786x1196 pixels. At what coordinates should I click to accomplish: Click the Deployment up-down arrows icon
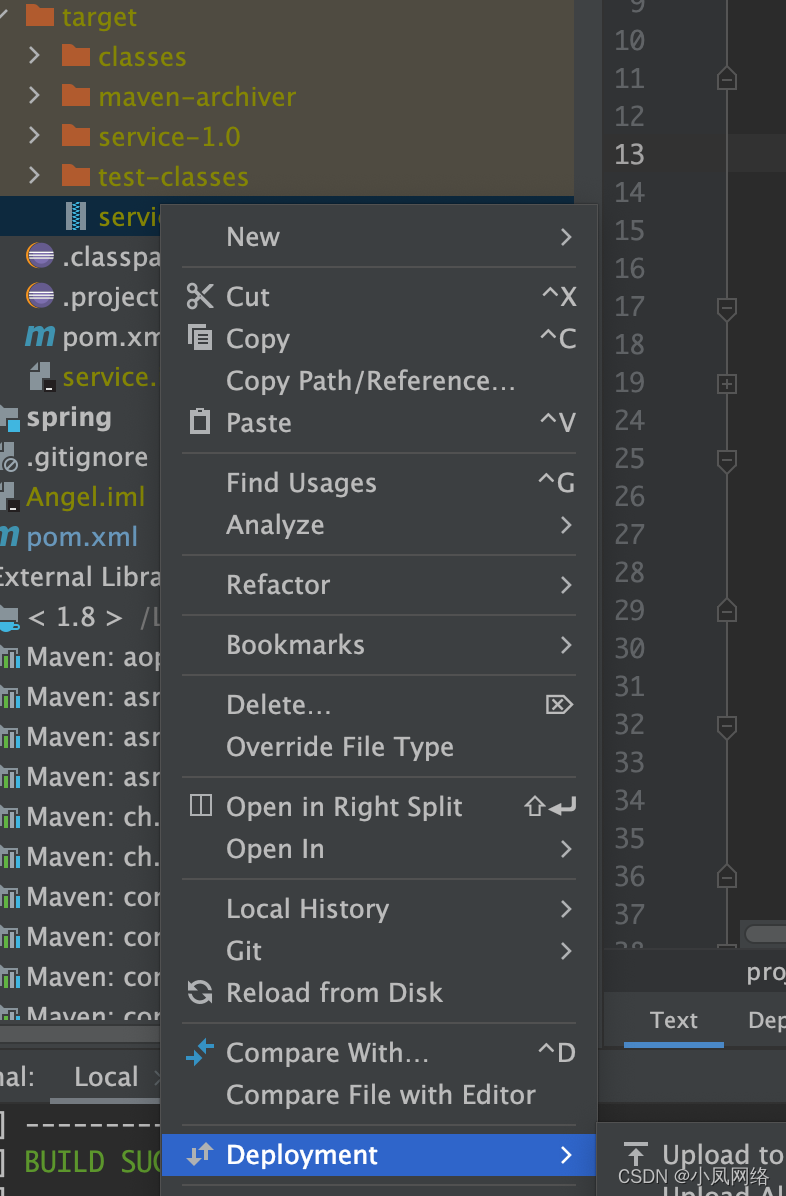point(200,1154)
